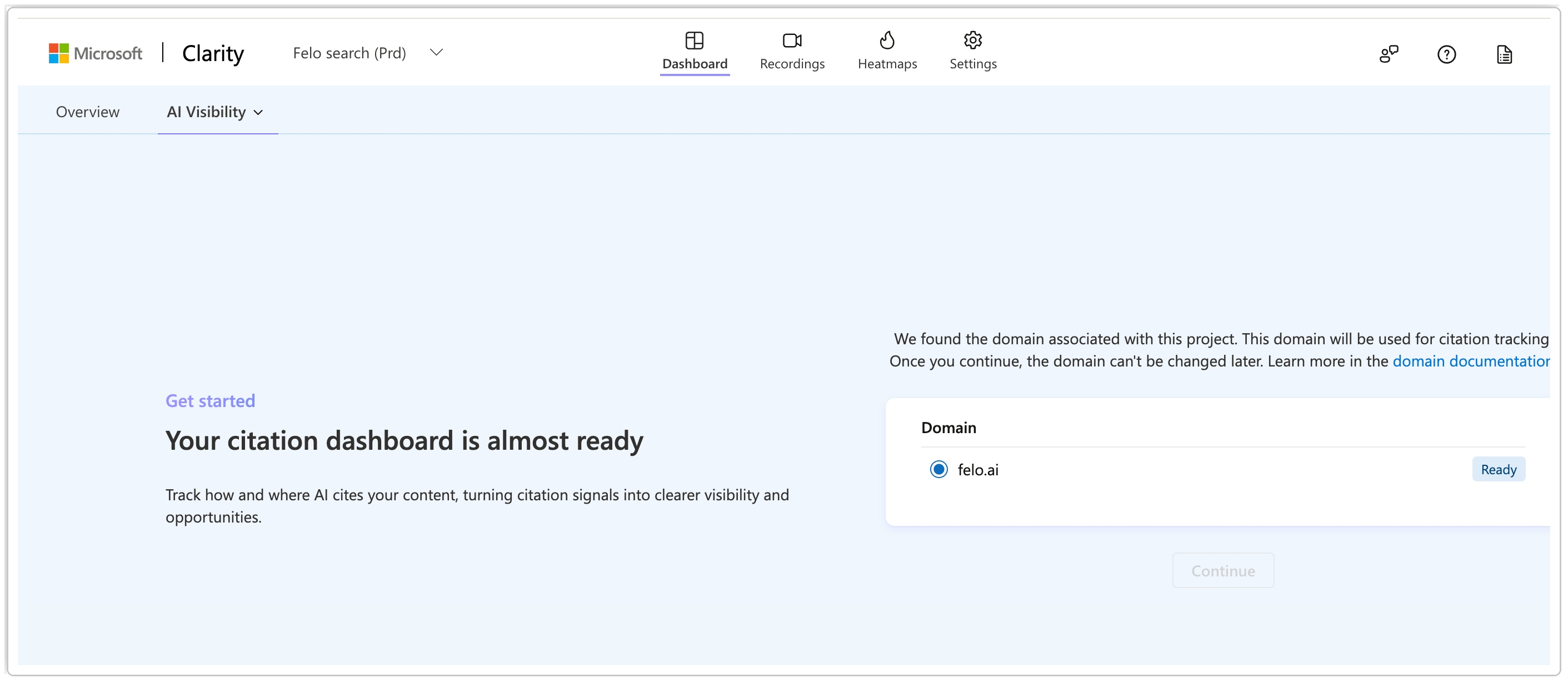Click the Recordings camera icon

[x=792, y=40]
